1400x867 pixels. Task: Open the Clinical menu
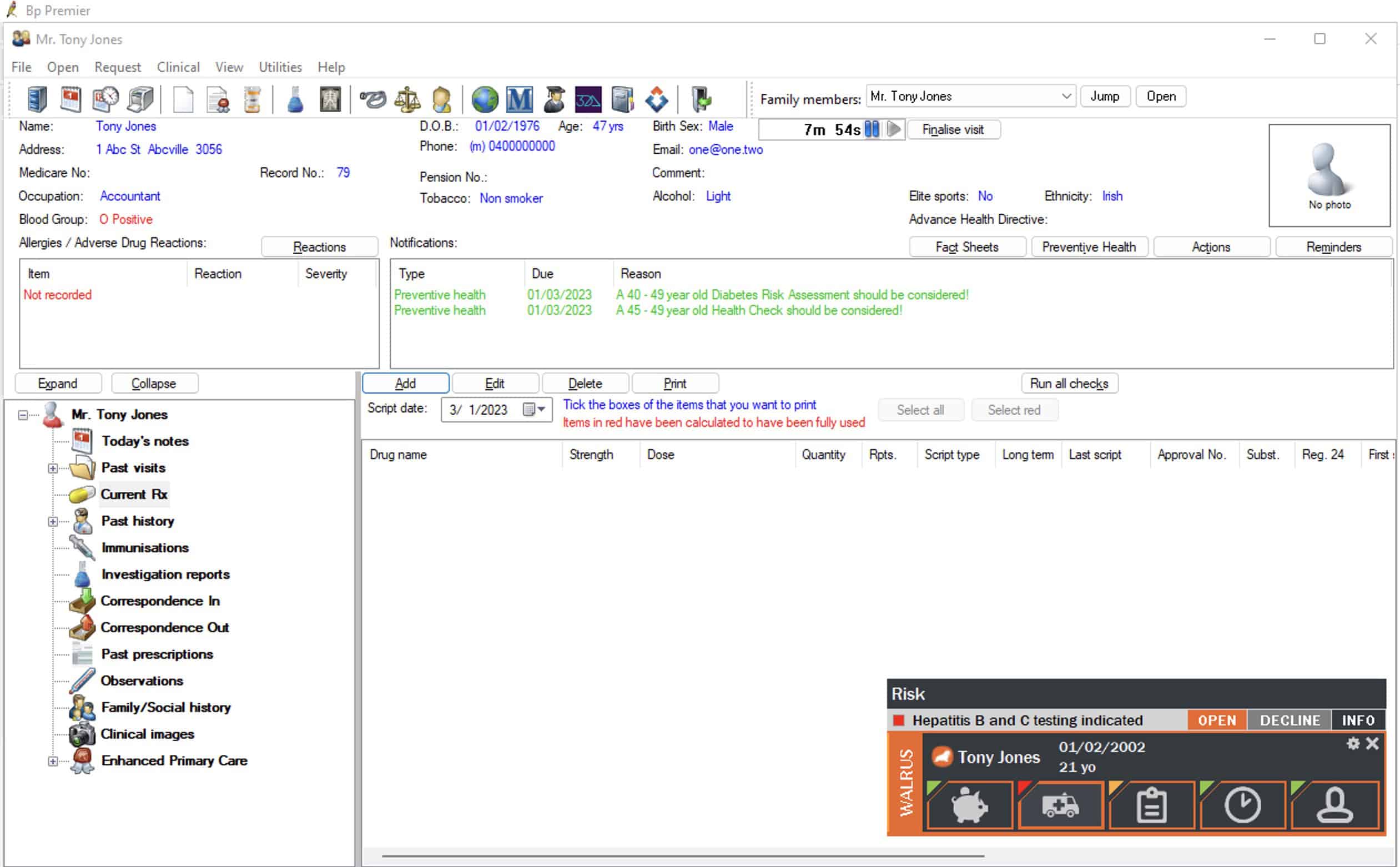coord(178,67)
